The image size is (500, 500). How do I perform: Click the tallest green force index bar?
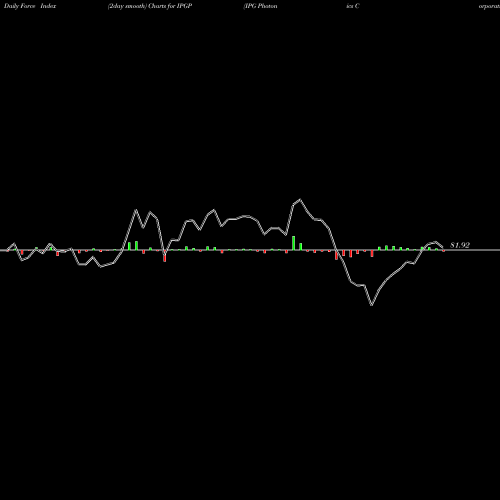click(294, 243)
